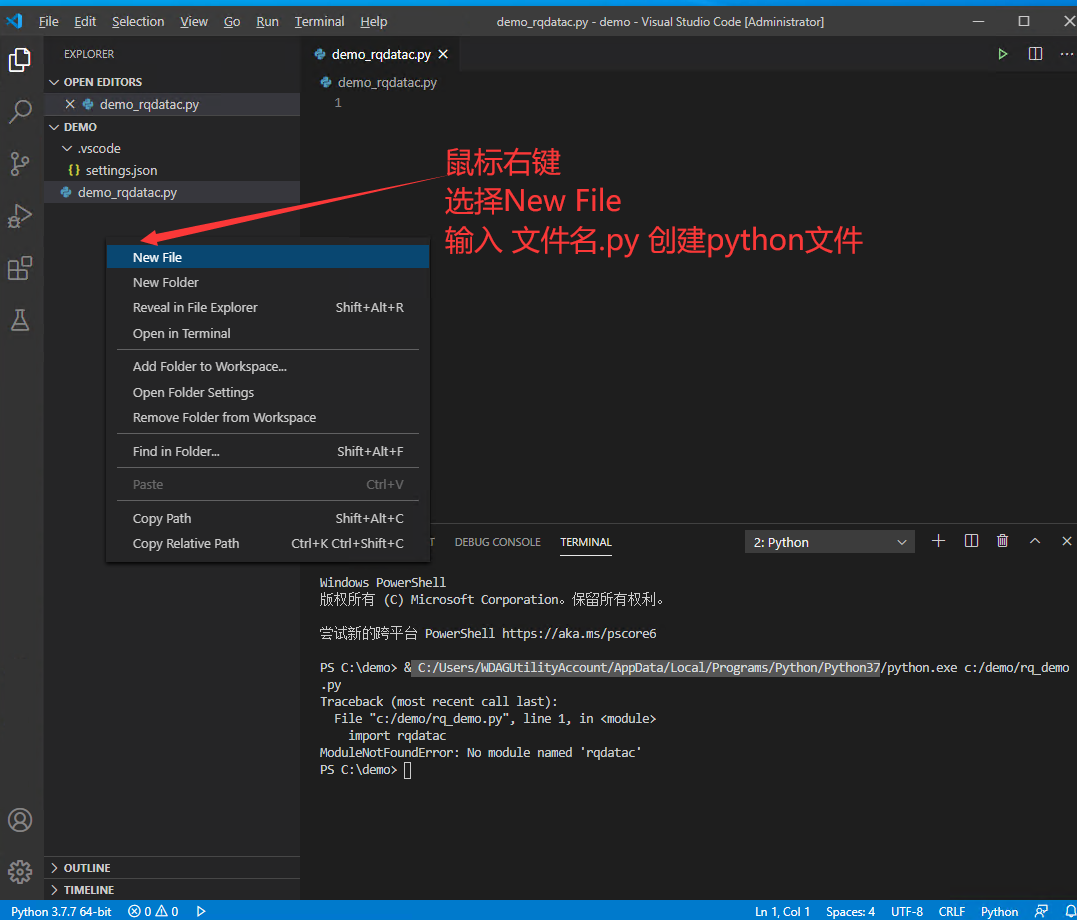Choose Find in Folder...

pos(268,451)
